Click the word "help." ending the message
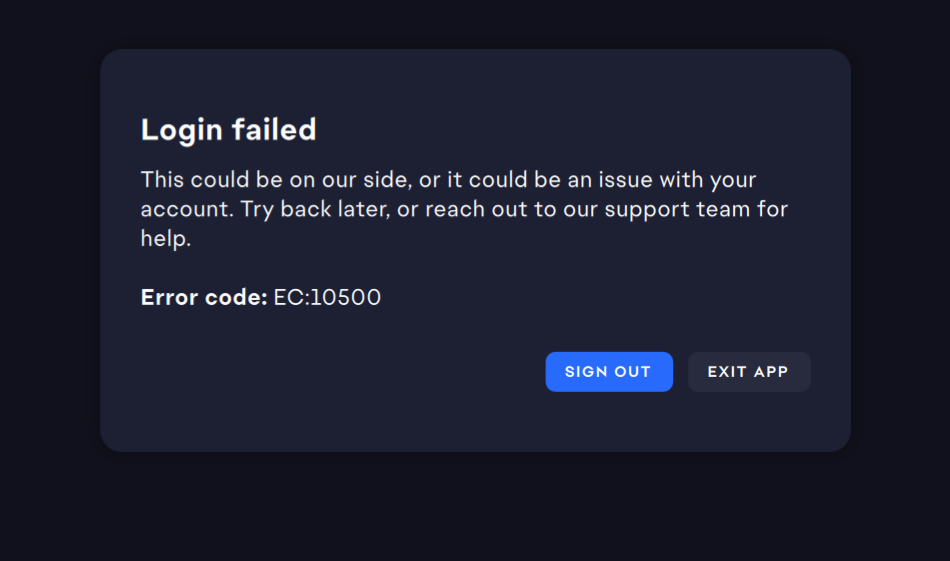The width and height of the screenshot is (950, 561). (165, 239)
